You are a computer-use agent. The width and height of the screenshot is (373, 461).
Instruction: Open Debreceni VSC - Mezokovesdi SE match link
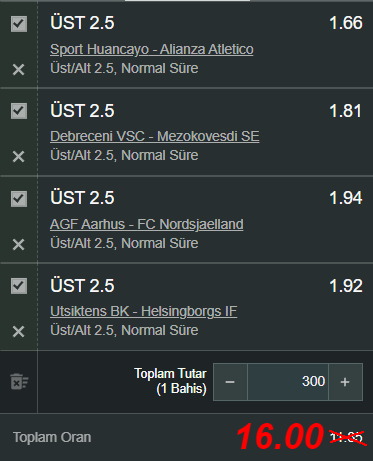point(155,136)
